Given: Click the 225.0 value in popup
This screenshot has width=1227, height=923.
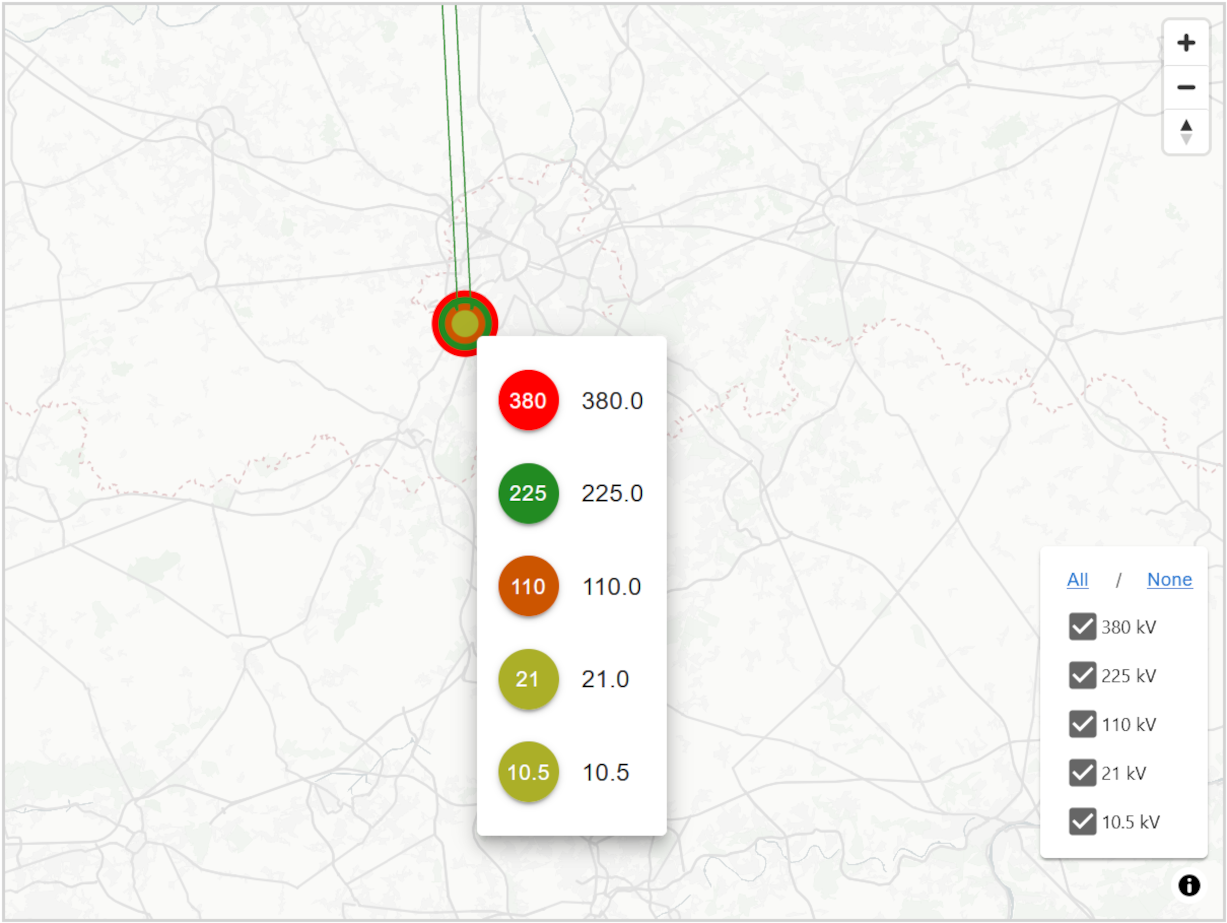Looking at the screenshot, I should 612,494.
